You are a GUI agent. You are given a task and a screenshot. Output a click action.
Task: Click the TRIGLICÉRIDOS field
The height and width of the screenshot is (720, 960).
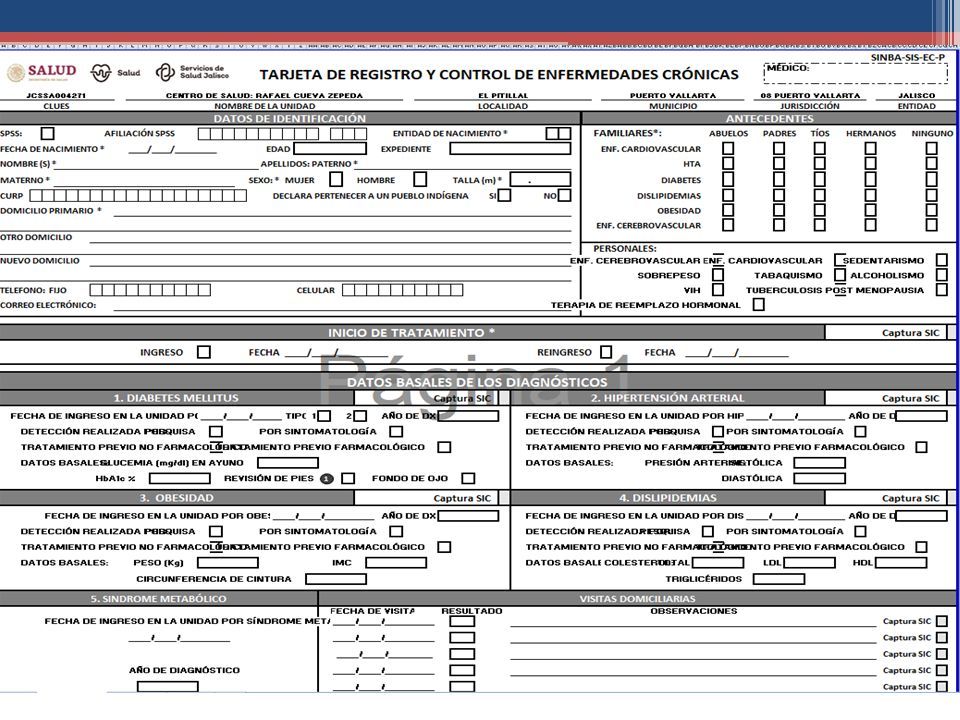[779, 579]
